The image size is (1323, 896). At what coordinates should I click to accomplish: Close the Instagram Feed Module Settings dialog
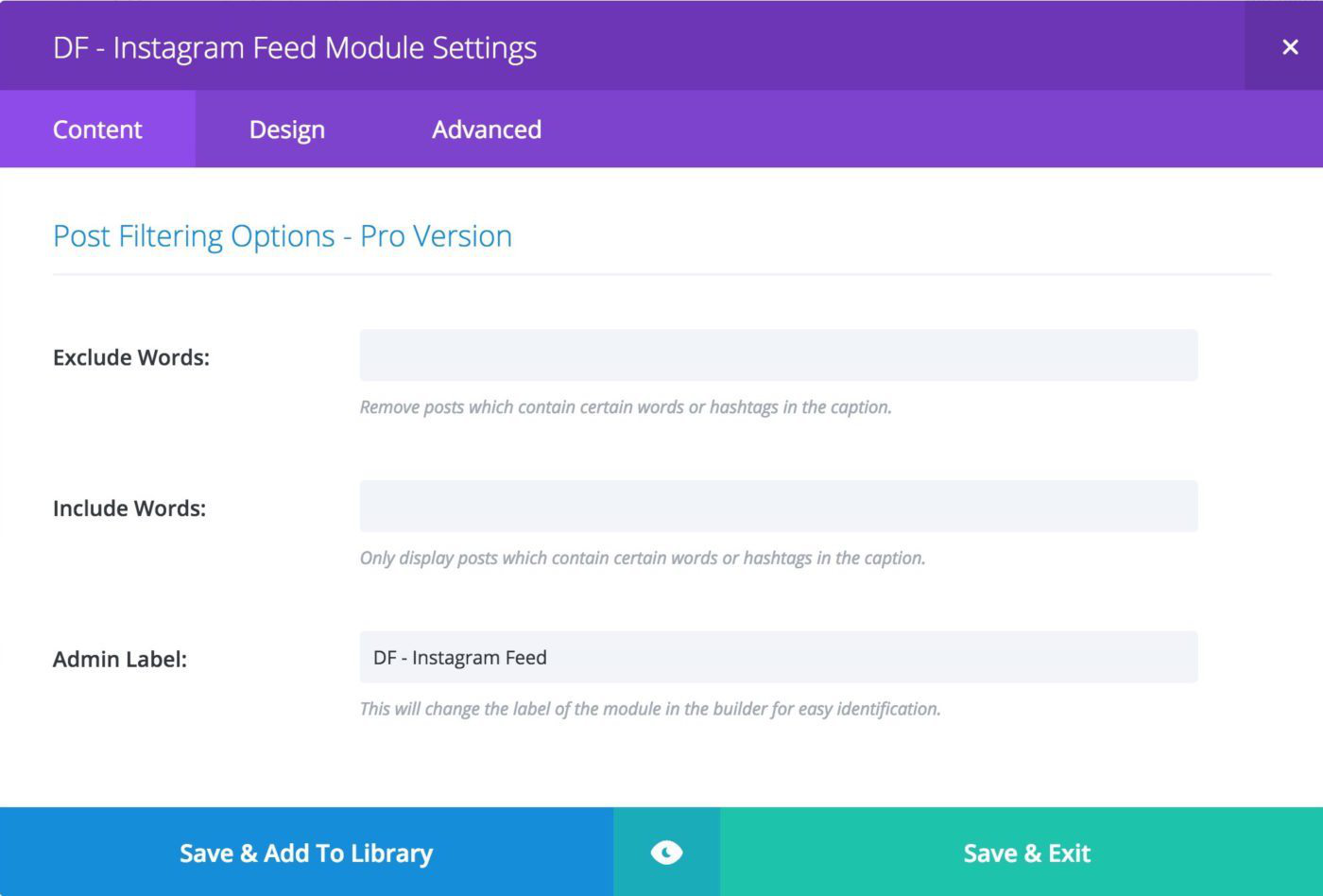[x=1289, y=46]
